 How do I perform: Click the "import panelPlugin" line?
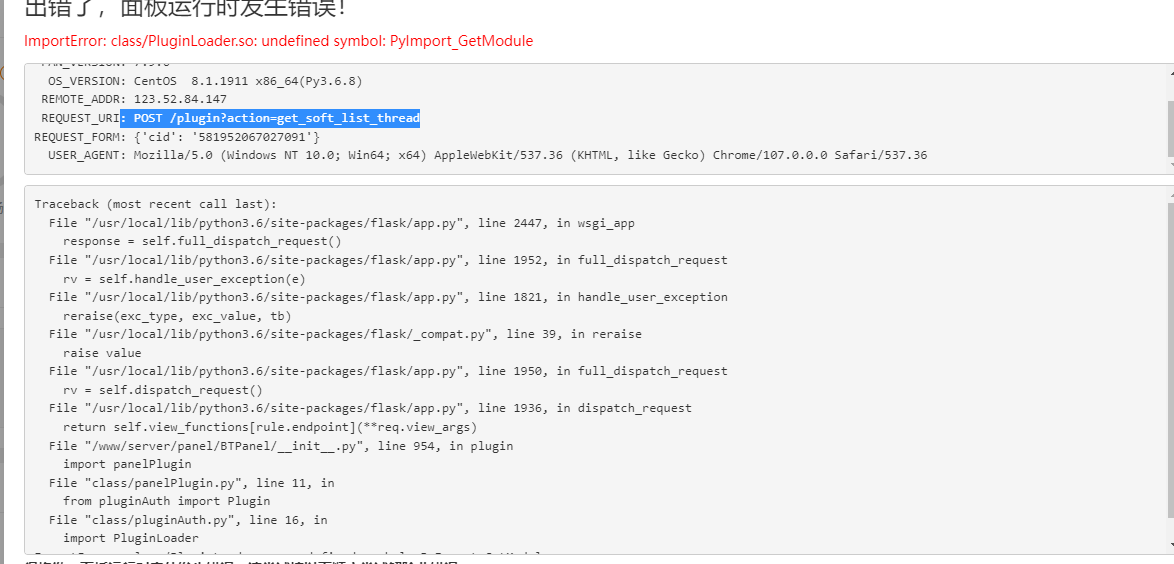[127, 464]
